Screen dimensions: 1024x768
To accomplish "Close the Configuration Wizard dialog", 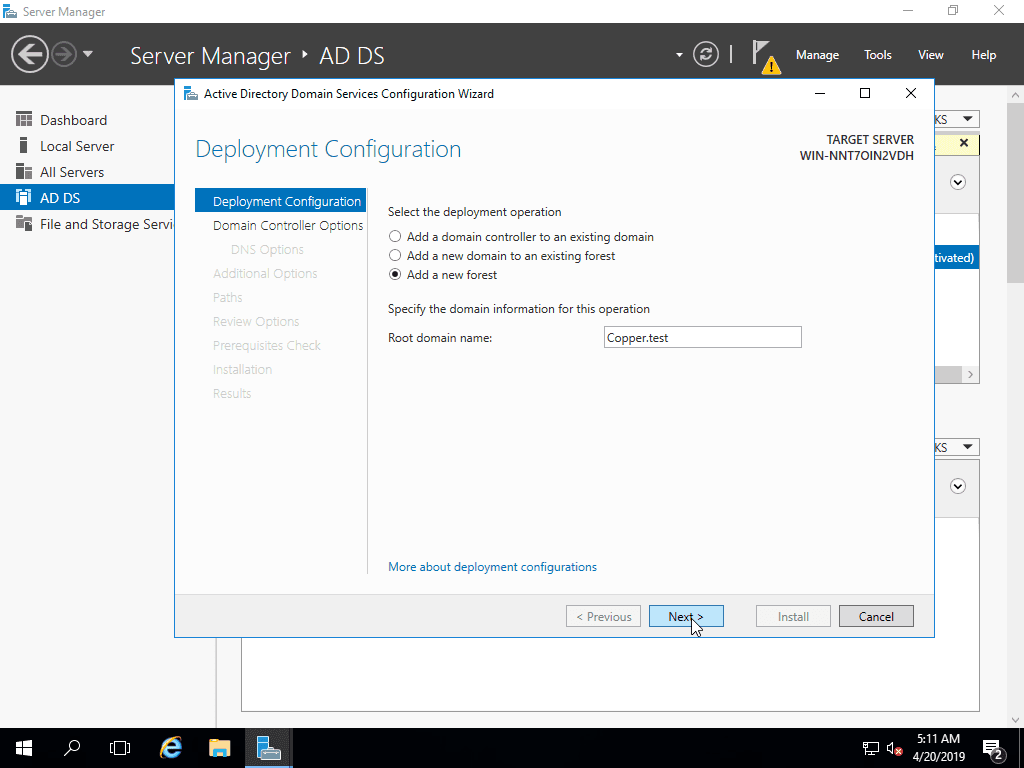I will [x=910, y=93].
